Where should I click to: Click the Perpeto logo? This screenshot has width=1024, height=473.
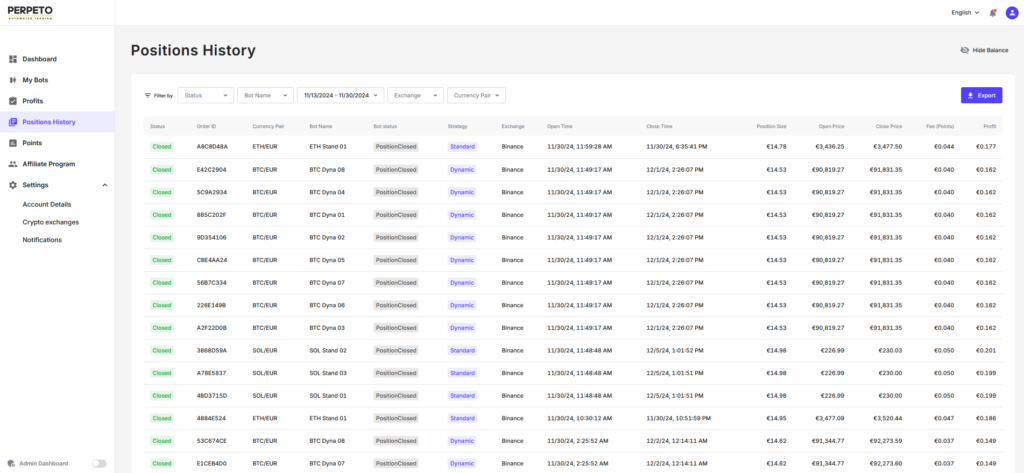(30, 12)
